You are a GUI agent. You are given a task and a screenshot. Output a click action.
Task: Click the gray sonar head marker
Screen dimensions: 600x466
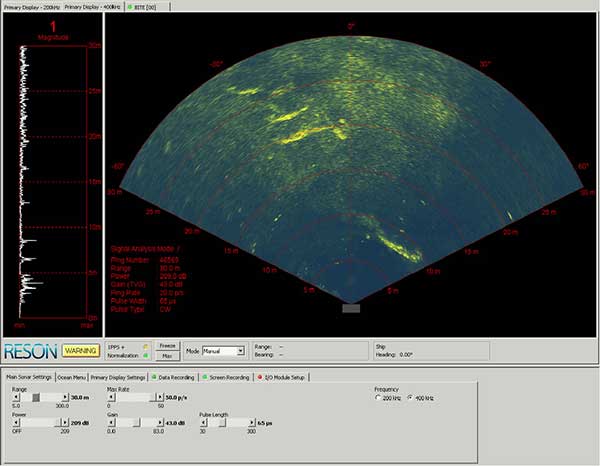click(x=350, y=309)
